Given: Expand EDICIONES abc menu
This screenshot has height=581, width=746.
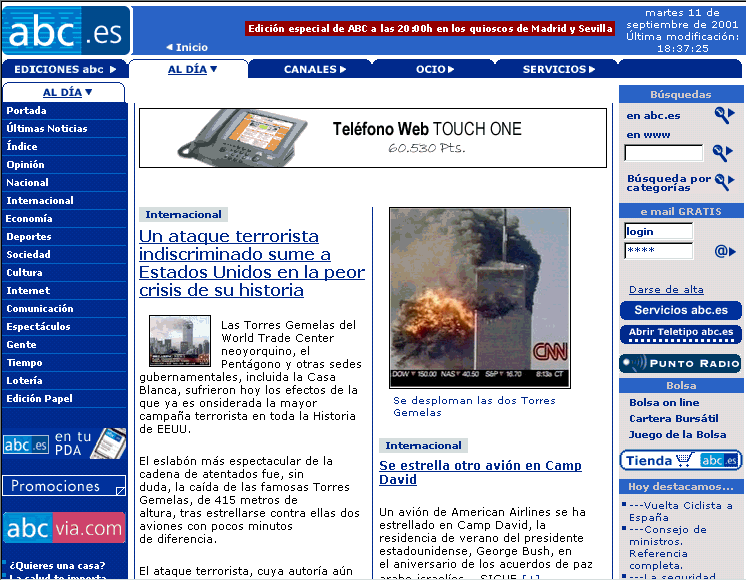Looking at the screenshot, I should click(x=65, y=69).
